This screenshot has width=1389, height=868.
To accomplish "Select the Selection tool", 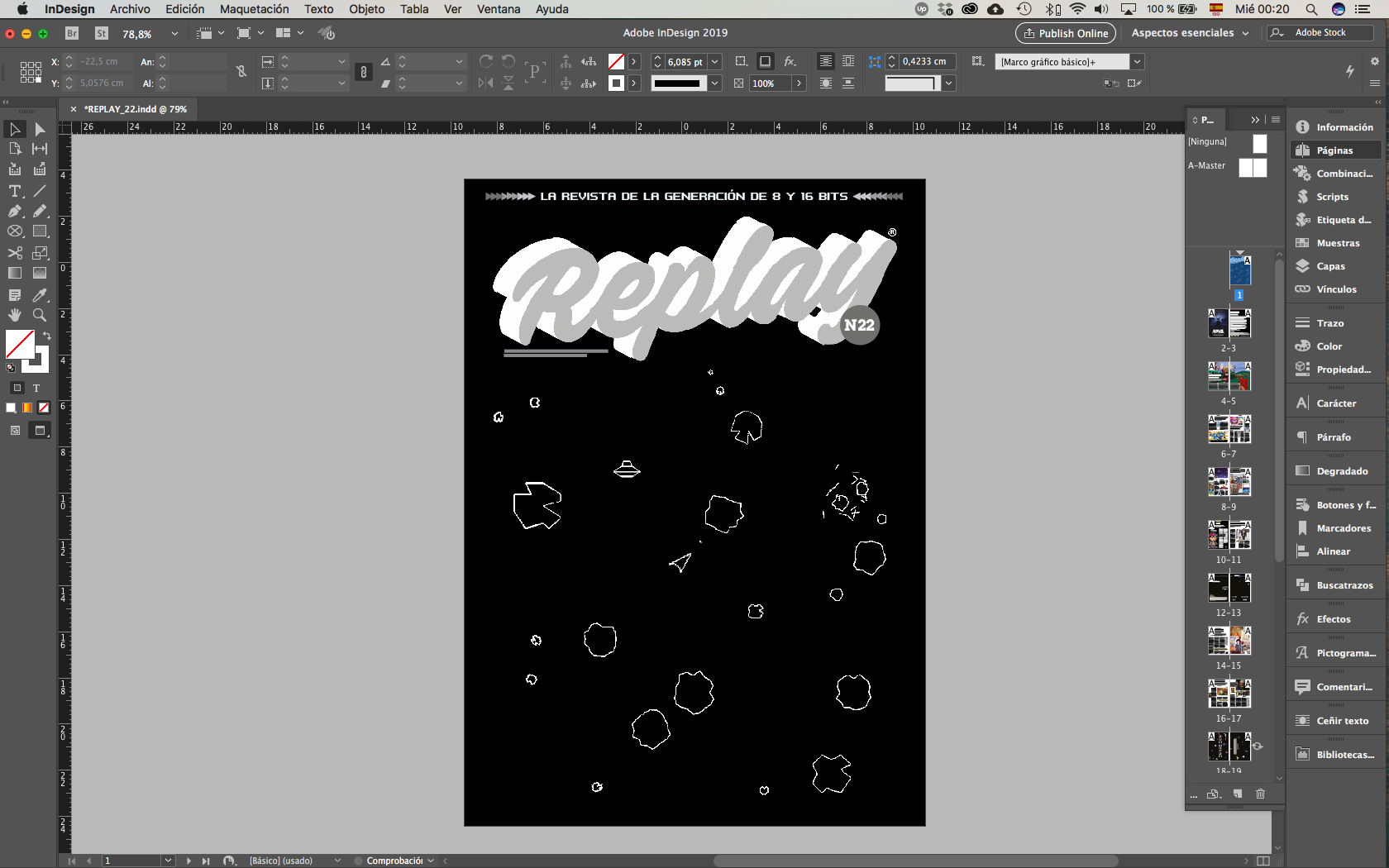I will click(15, 129).
